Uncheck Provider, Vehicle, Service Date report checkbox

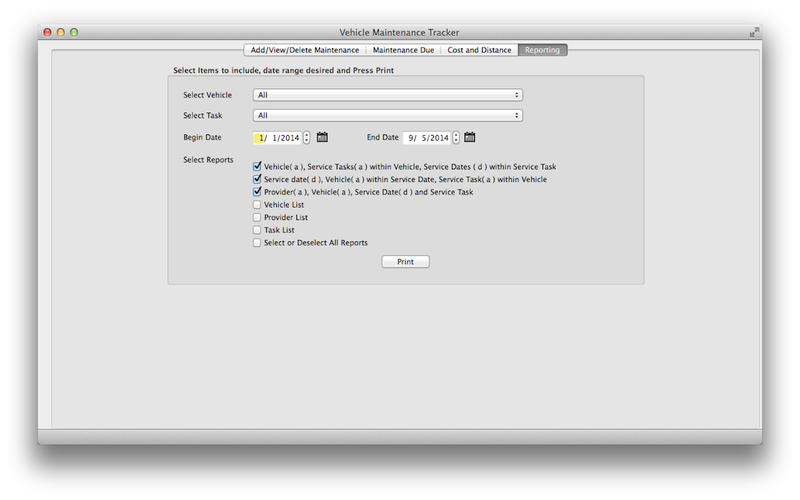click(257, 192)
